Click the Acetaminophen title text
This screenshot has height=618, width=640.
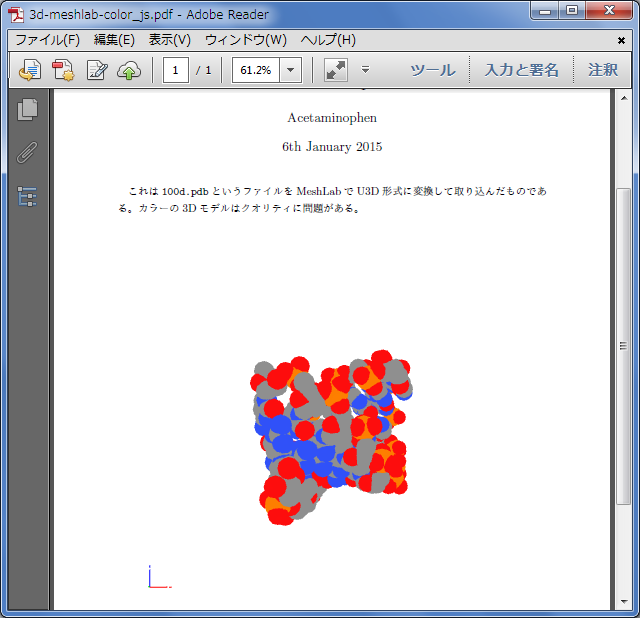click(x=332, y=118)
